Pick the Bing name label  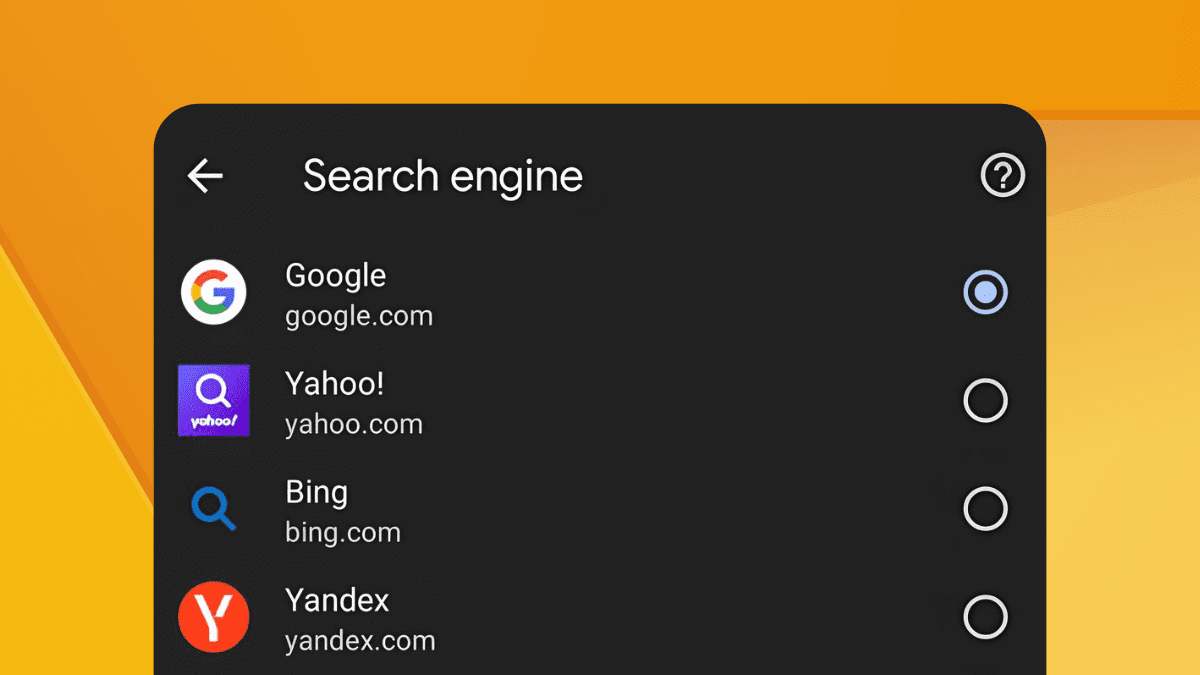(x=316, y=492)
